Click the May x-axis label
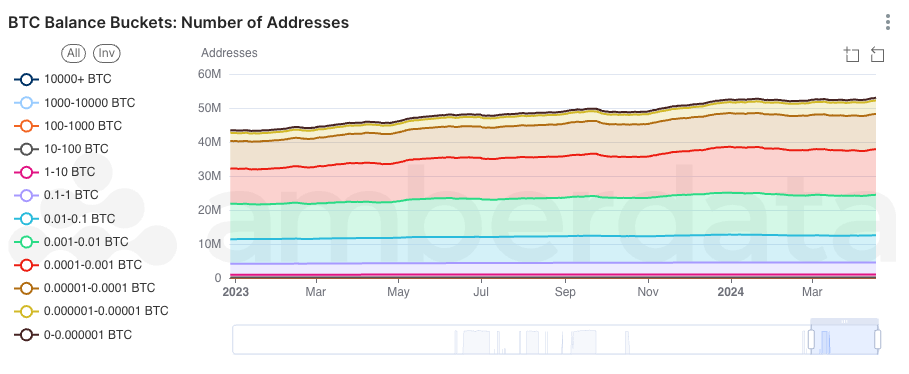This screenshot has height=374, width=909. 398,292
